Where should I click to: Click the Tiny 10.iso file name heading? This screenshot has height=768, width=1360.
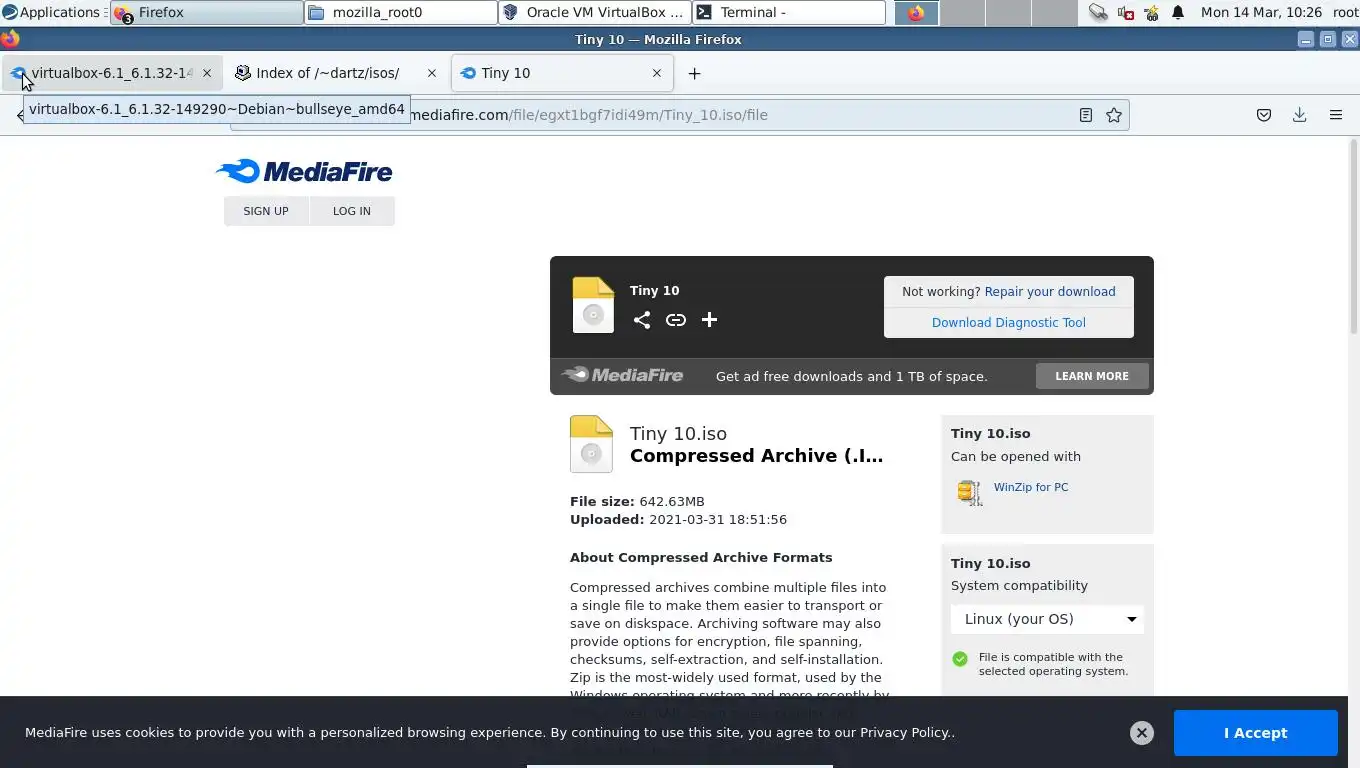[x=678, y=433]
